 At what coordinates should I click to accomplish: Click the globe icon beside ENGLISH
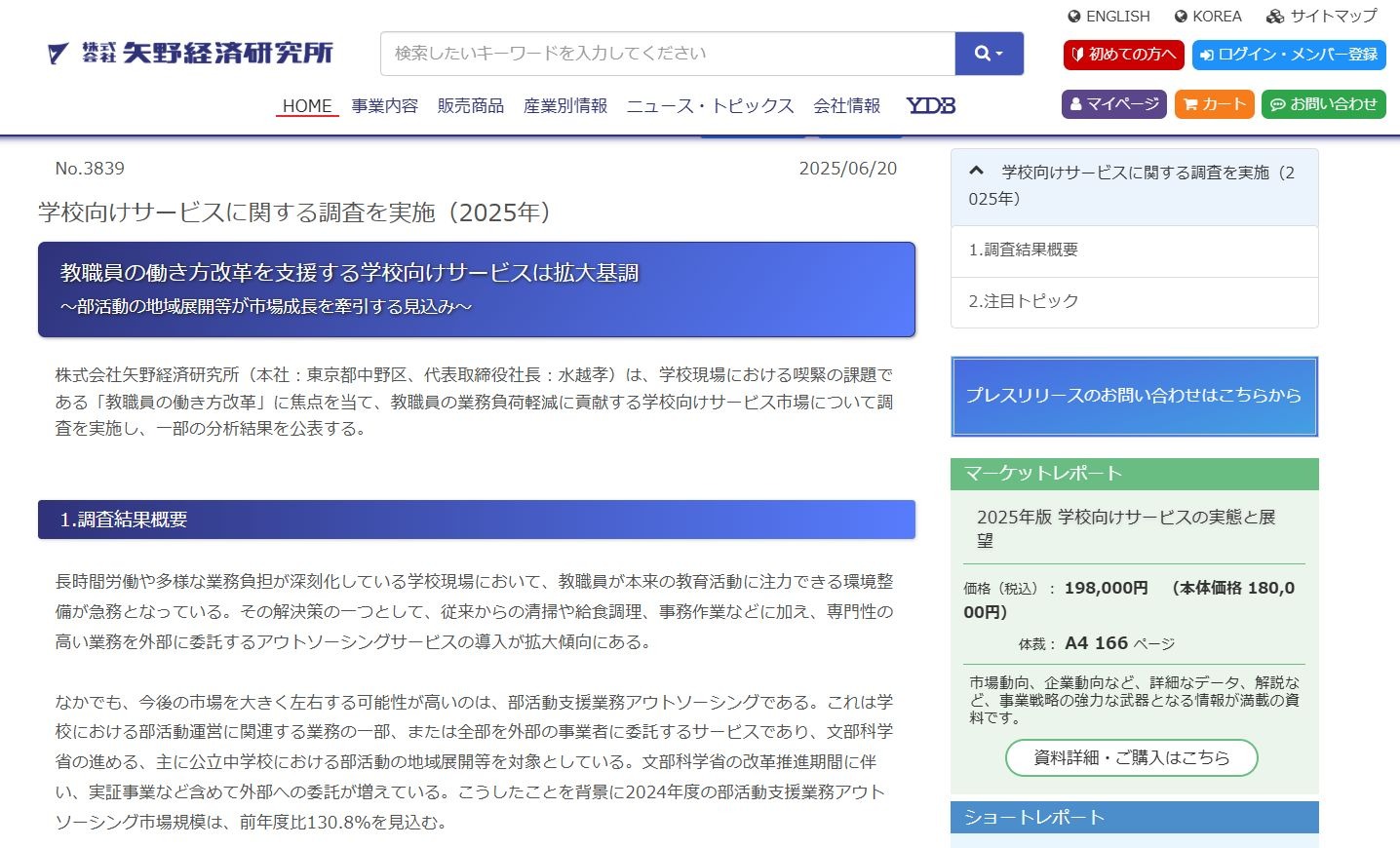[1074, 17]
